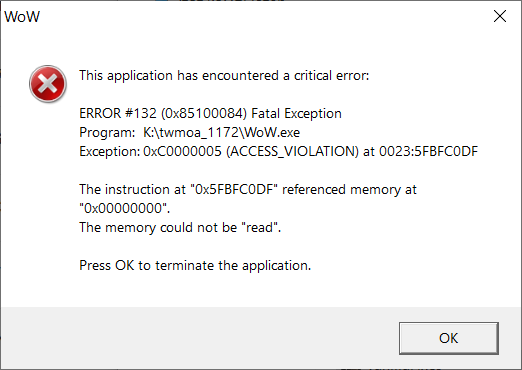Click the gray footer area beside OK
Image resolution: width=522 pixels, height=370 pixels.
coord(200,338)
